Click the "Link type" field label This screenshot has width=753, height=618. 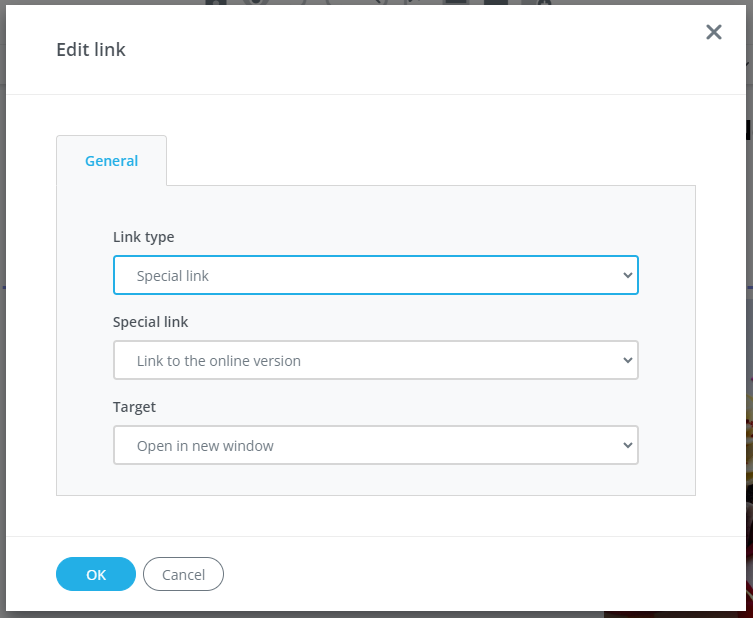[x=144, y=237]
